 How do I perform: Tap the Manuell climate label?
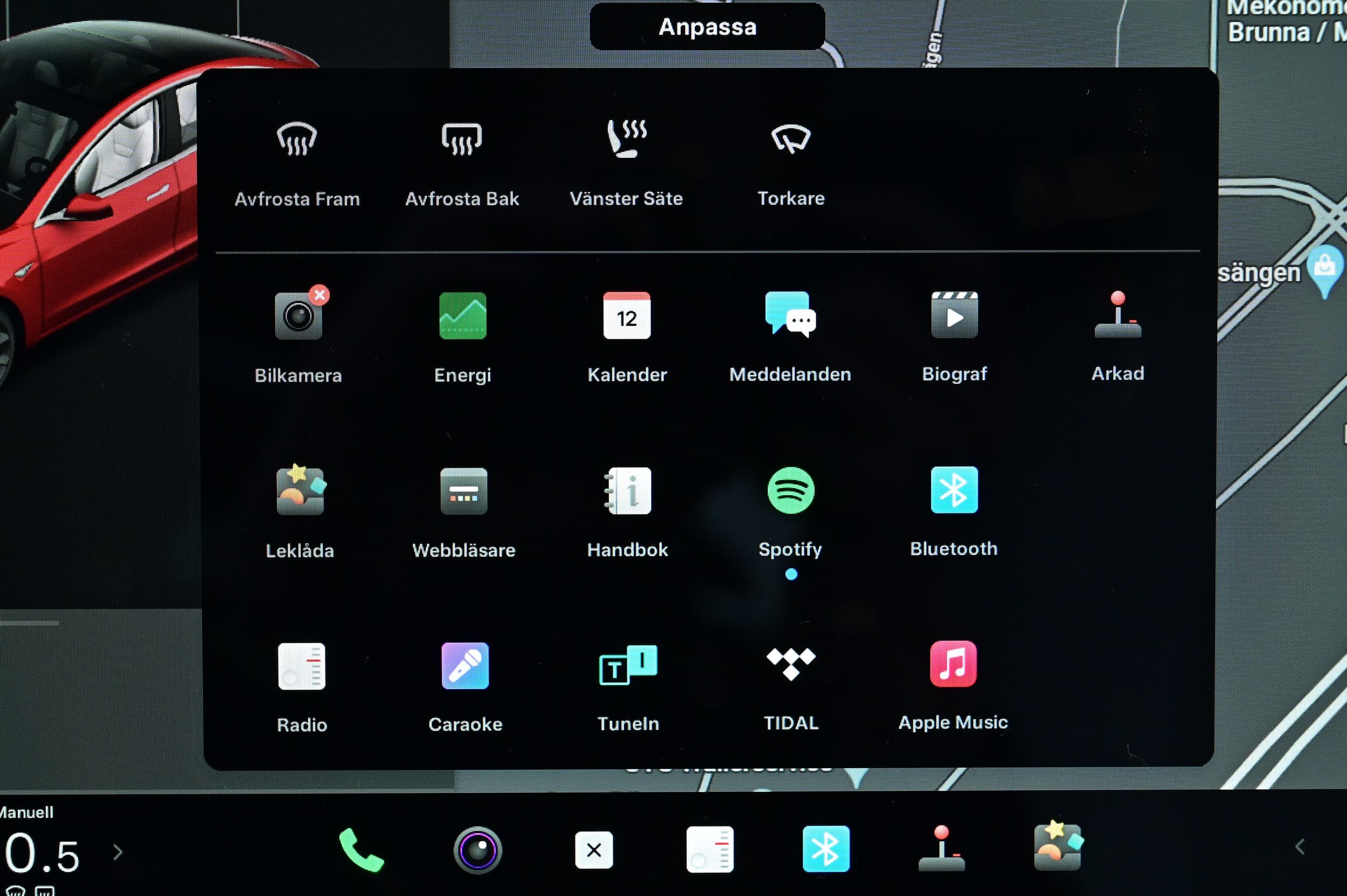[26, 812]
